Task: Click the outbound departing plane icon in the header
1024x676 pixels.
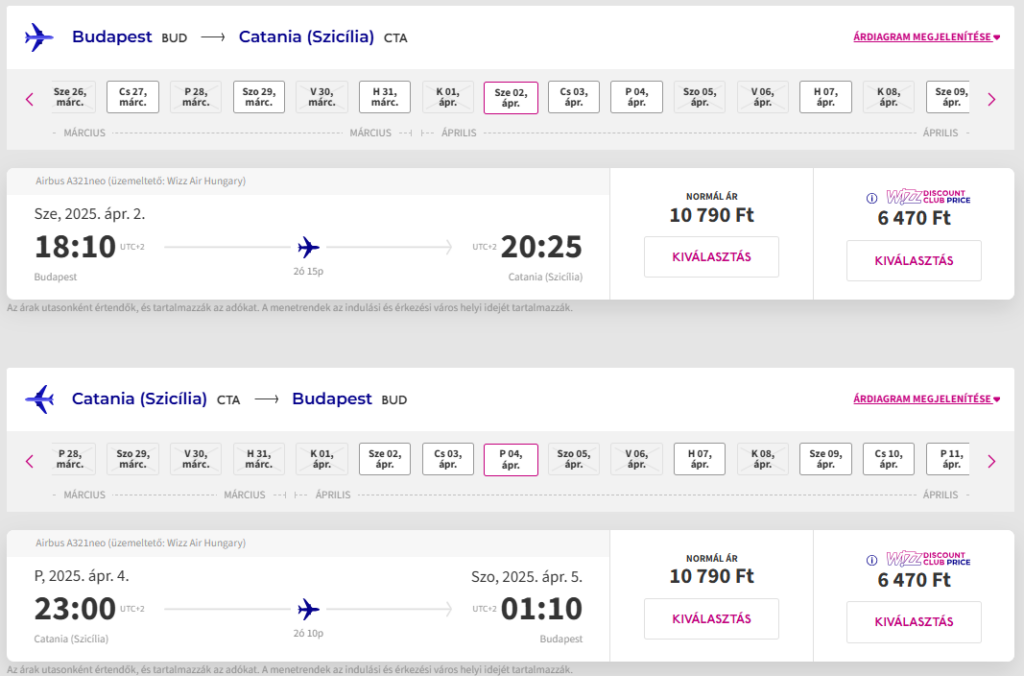Action: (x=39, y=38)
